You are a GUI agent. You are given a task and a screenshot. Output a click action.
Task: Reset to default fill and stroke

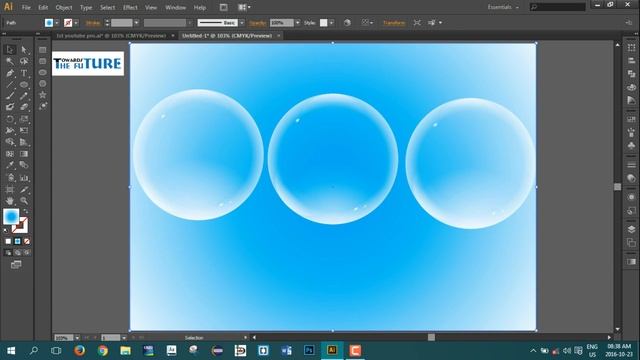(x=6, y=231)
